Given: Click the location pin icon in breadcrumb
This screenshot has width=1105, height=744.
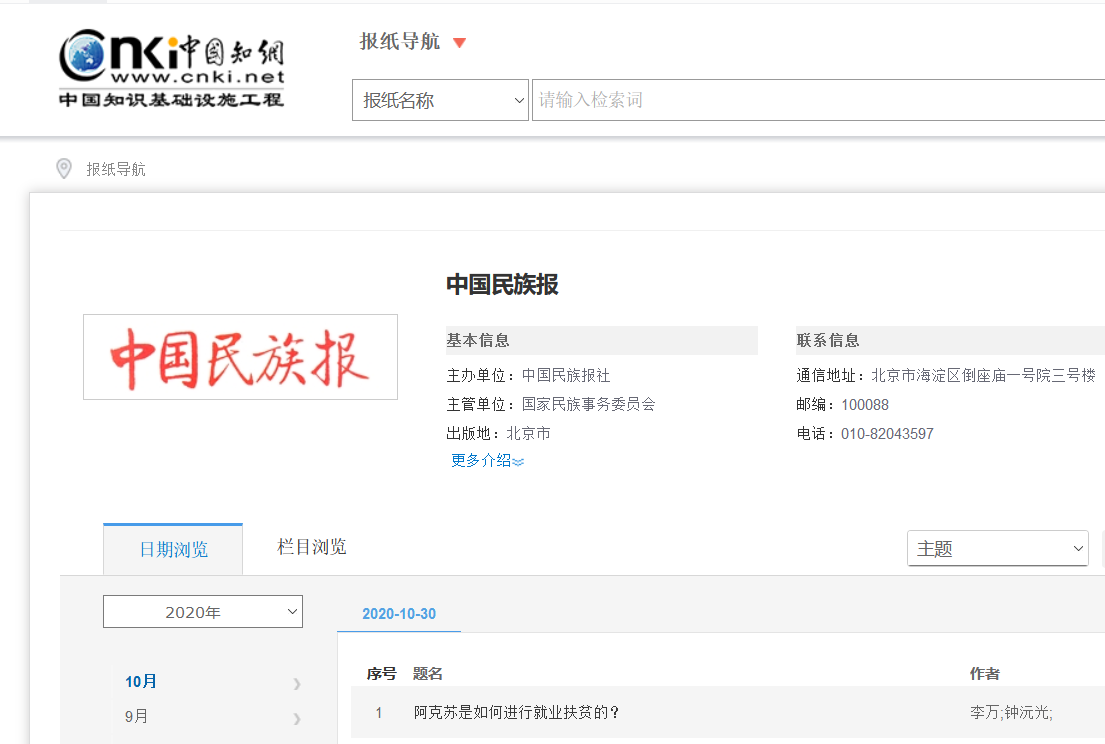Looking at the screenshot, I should click(64, 168).
